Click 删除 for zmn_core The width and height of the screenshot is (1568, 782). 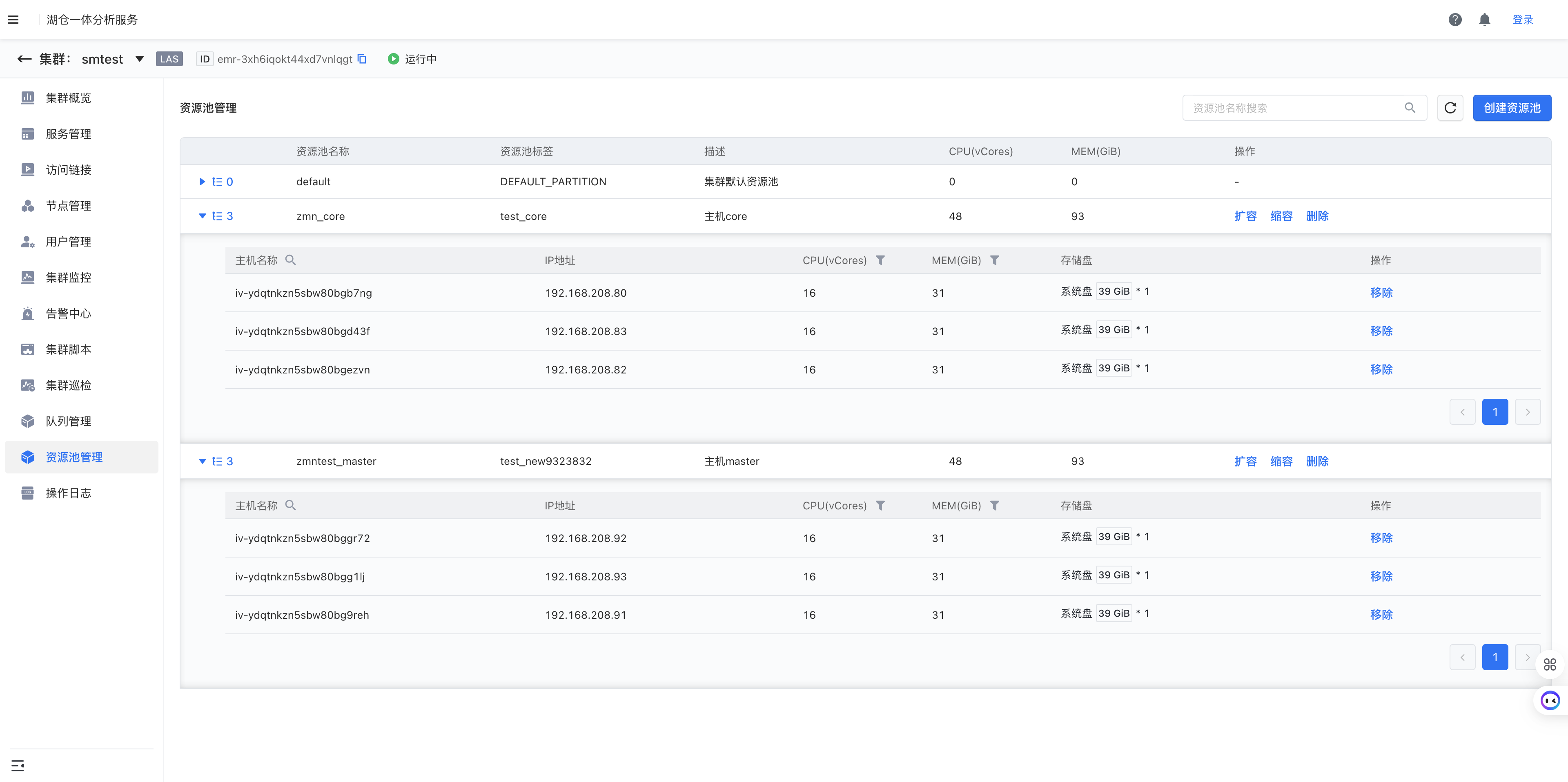click(1317, 216)
